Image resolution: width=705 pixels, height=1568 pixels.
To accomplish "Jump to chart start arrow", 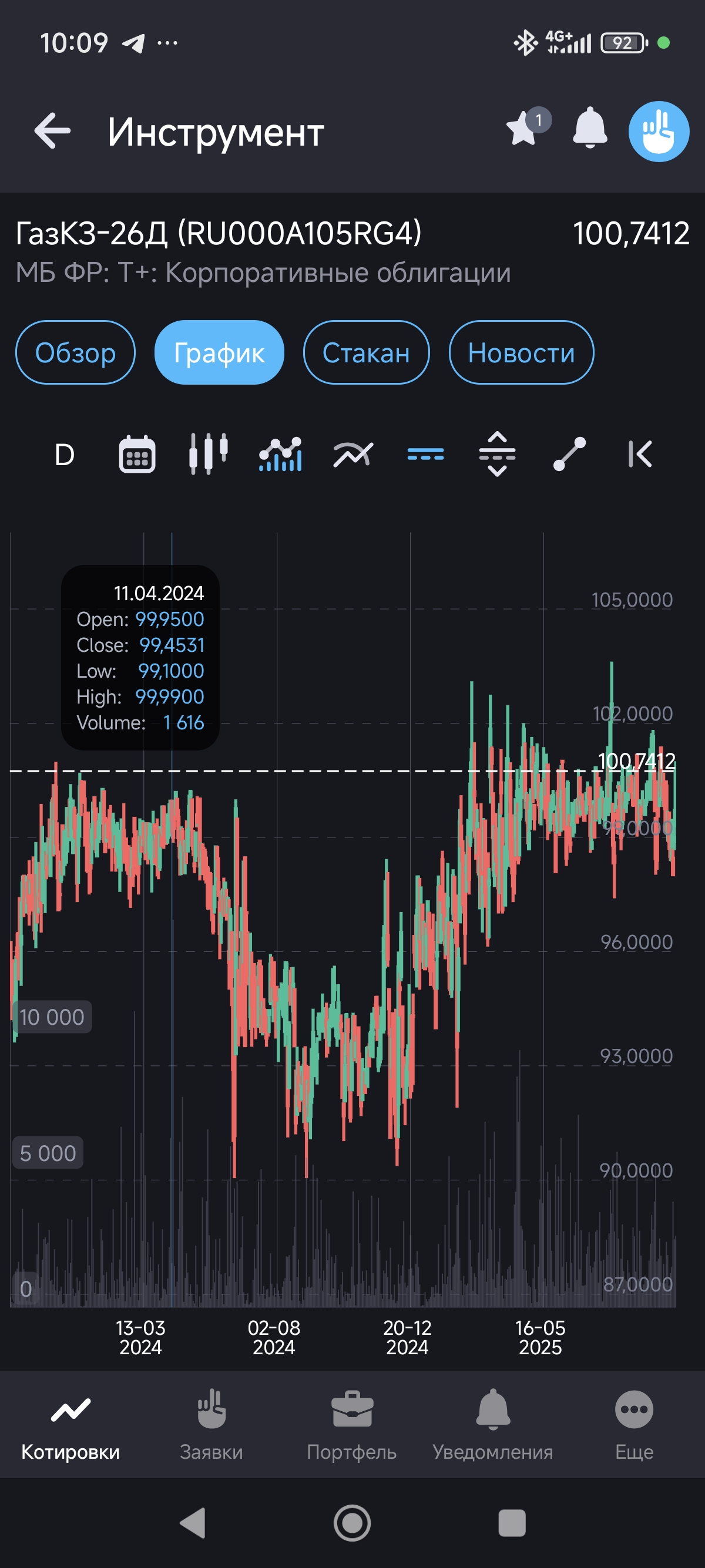I will pyautogui.click(x=639, y=454).
